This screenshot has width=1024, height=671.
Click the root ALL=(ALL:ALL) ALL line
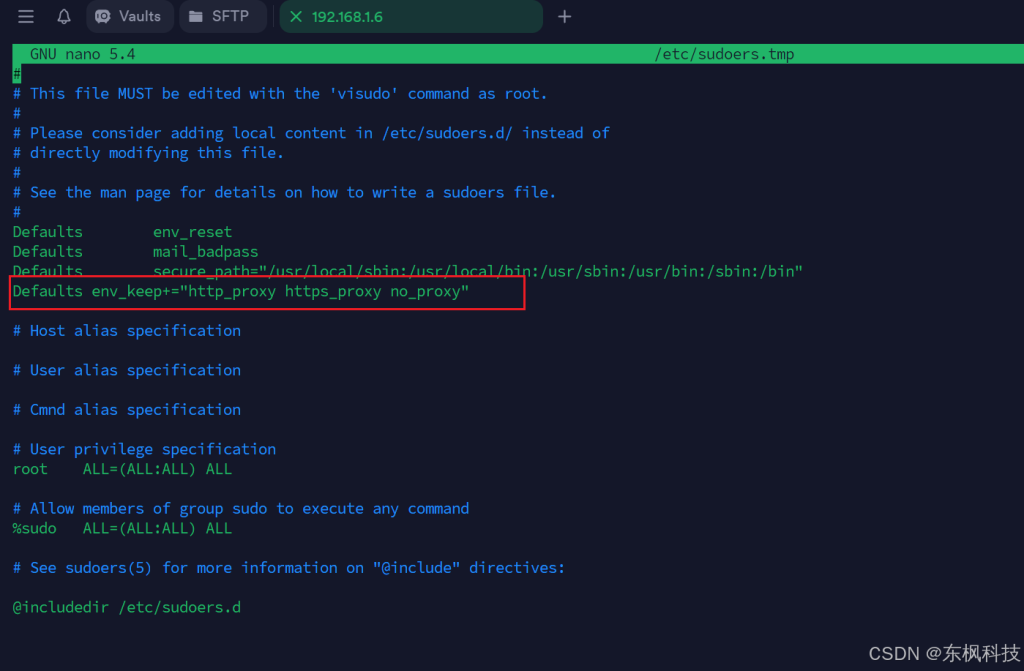[x=122, y=469]
